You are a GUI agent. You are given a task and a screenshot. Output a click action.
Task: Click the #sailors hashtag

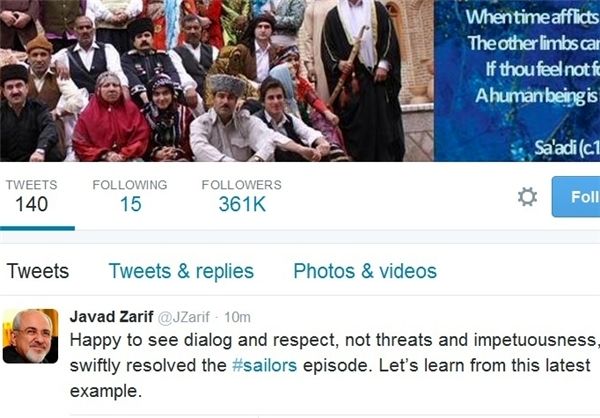click(x=264, y=365)
